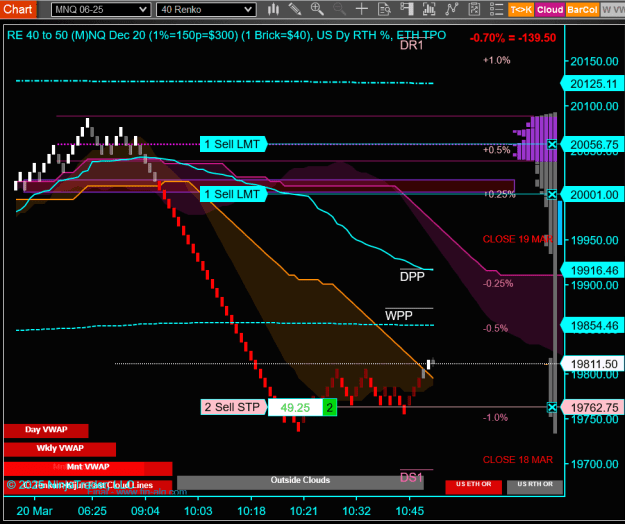Open the 40 Renko interval dropdown
The height and width of the screenshot is (524, 625).
tap(206, 10)
